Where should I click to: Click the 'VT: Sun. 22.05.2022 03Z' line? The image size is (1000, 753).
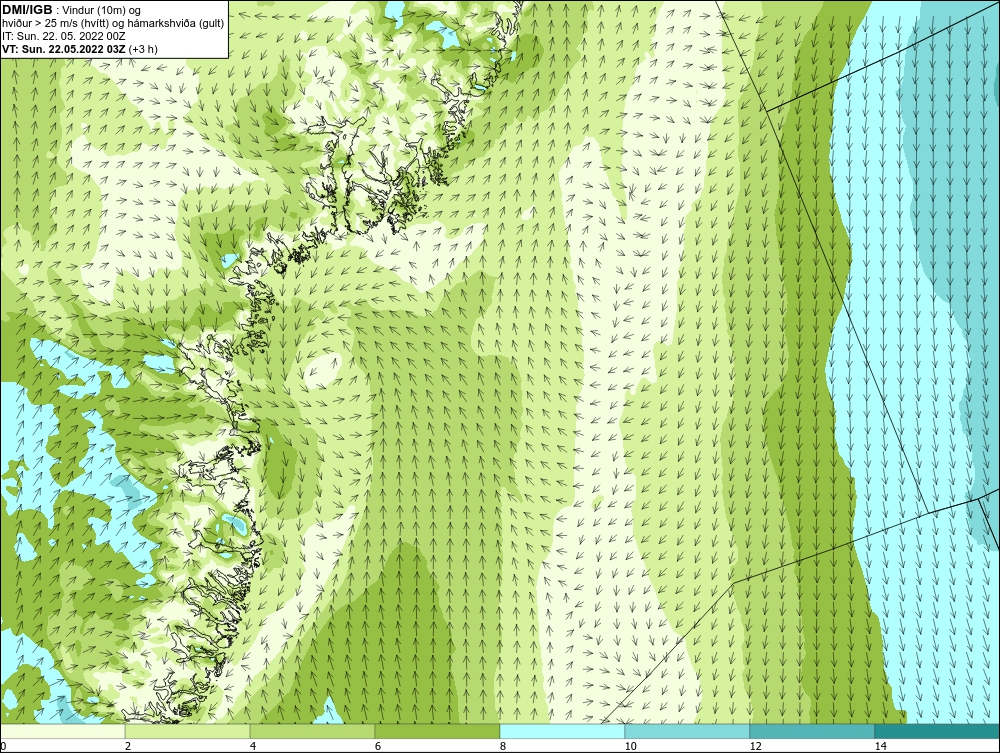coord(64,49)
